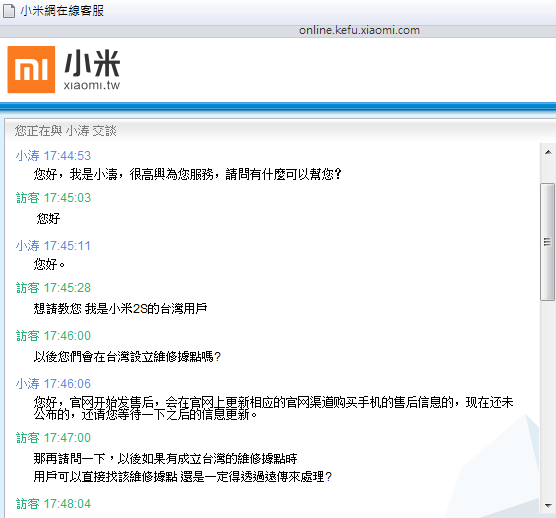The width and height of the screenshot is (556, 518).
Task: Click the 小米 xiaomi.tw brand text
Action: (x=92, y=70)
